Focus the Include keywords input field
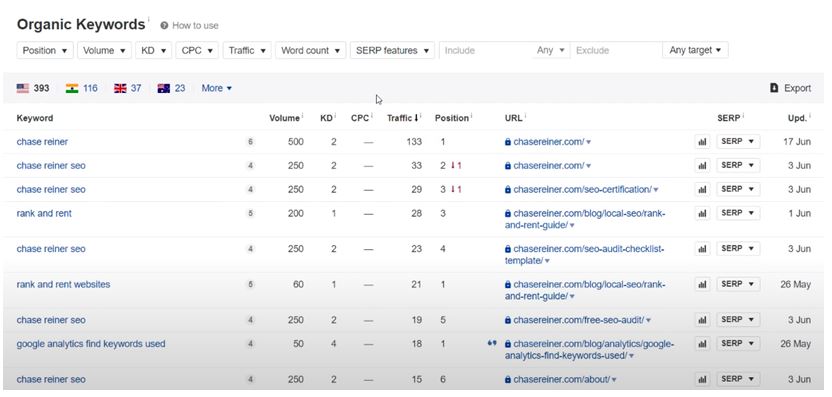This screenshot has width=832, height=397. tap(486, 50)
